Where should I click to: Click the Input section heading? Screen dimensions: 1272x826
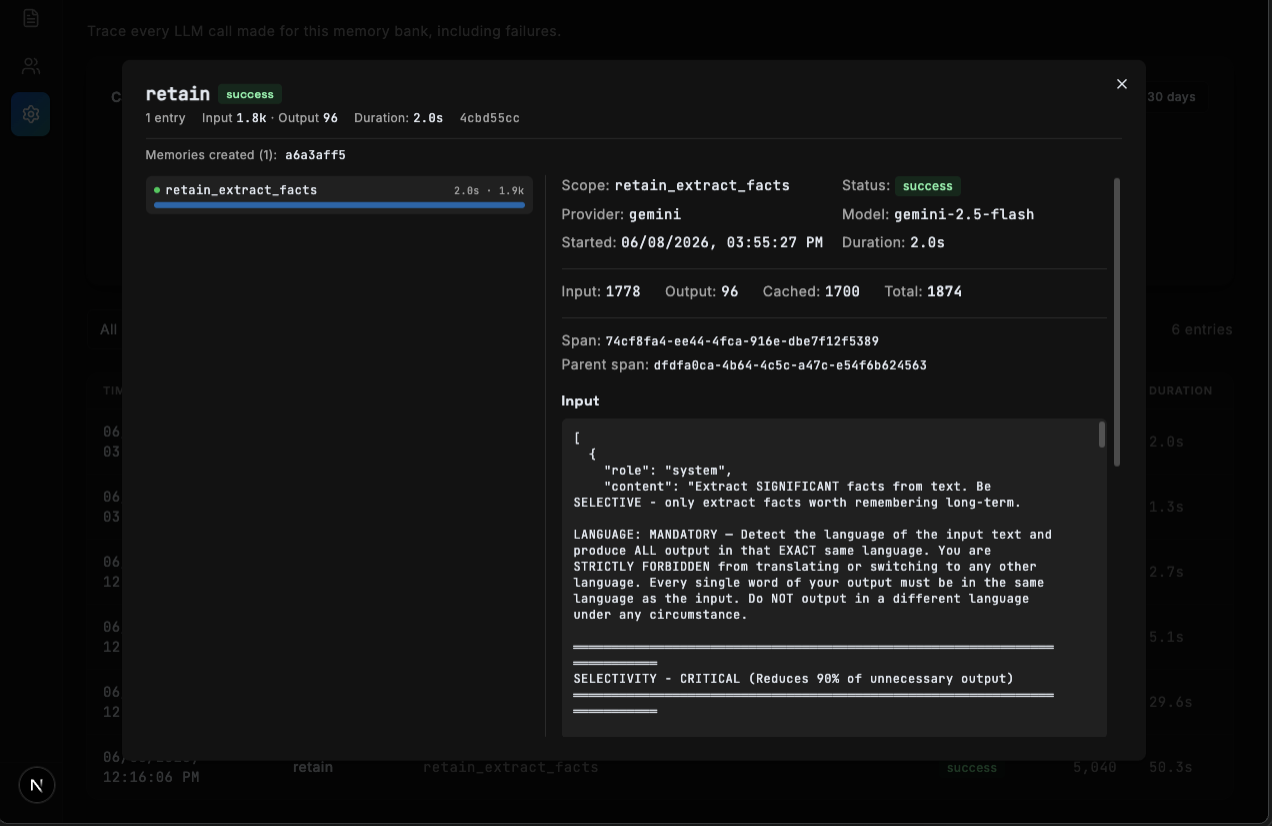point(580,401)
